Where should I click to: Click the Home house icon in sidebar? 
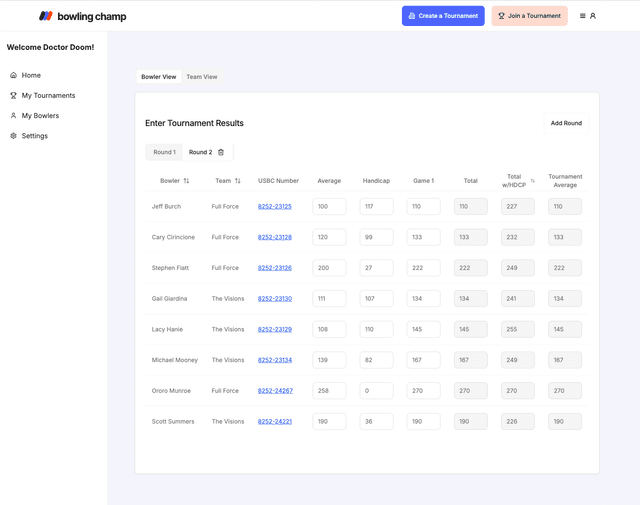(x=13, y=75)
